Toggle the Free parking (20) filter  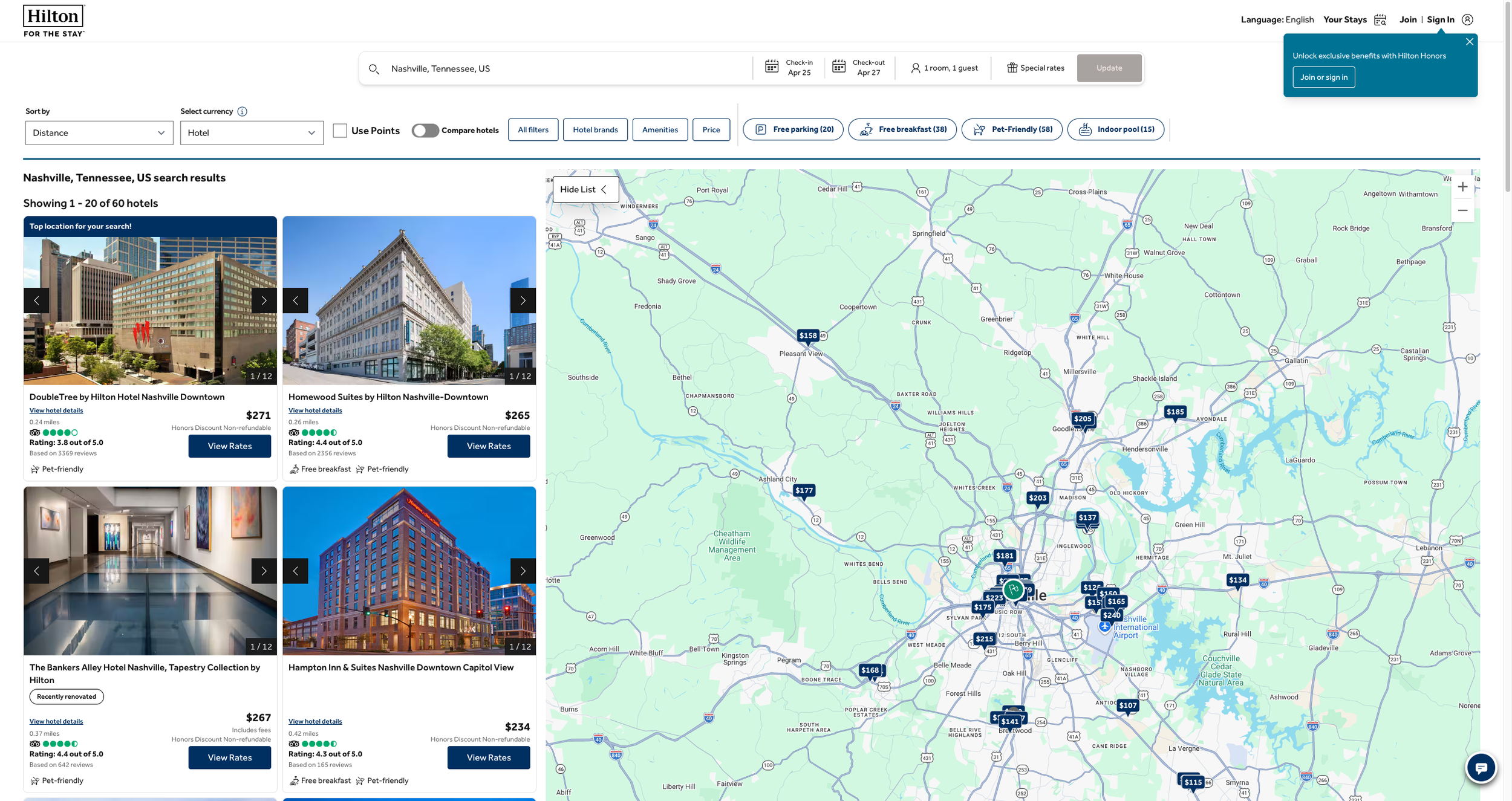click(x=792, y=129)
